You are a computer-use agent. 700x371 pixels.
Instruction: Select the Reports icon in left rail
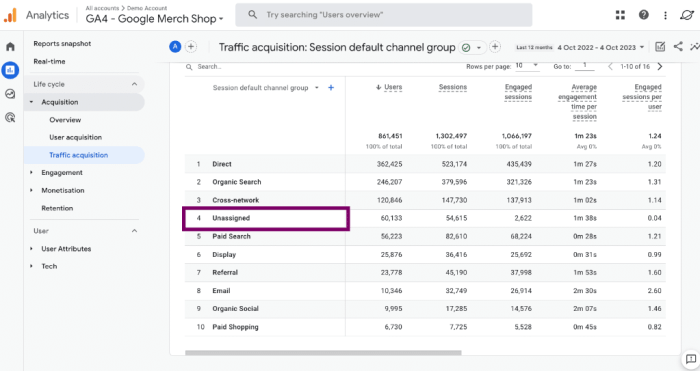tap(10, 70)
